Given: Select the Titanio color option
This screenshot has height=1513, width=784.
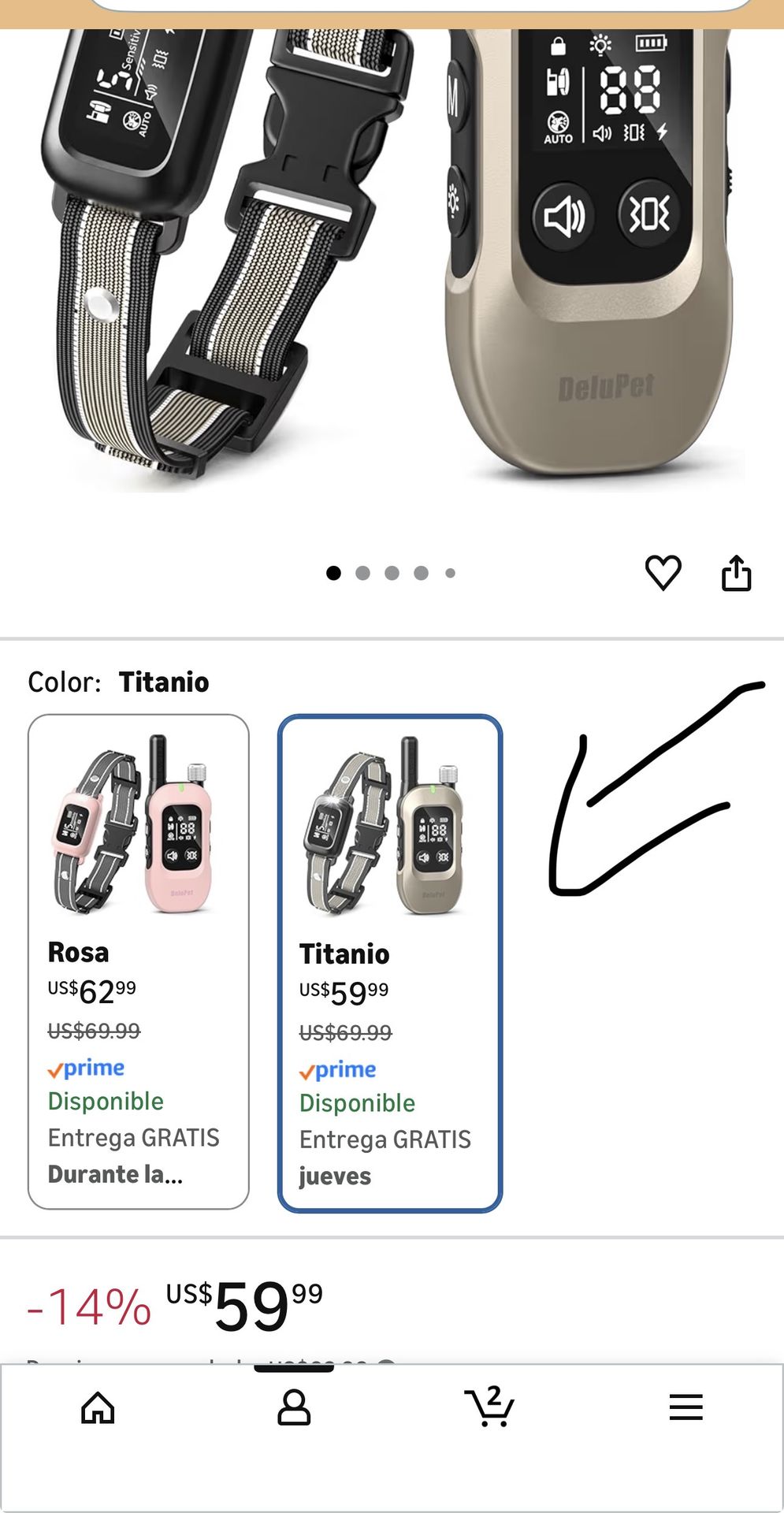Looking at the screenshot, I should (390, 963).
